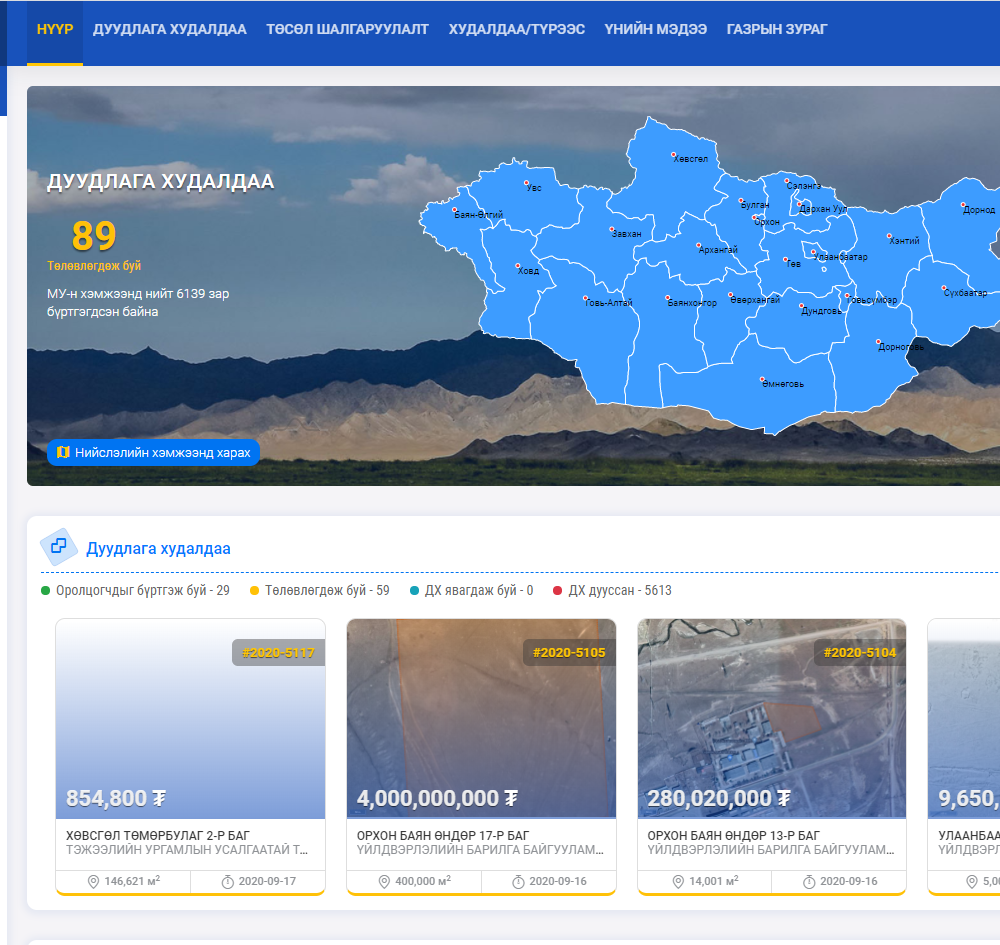Select ХУДАЛДАА/ТҮРЭЭС menu item

coord(517,29)
